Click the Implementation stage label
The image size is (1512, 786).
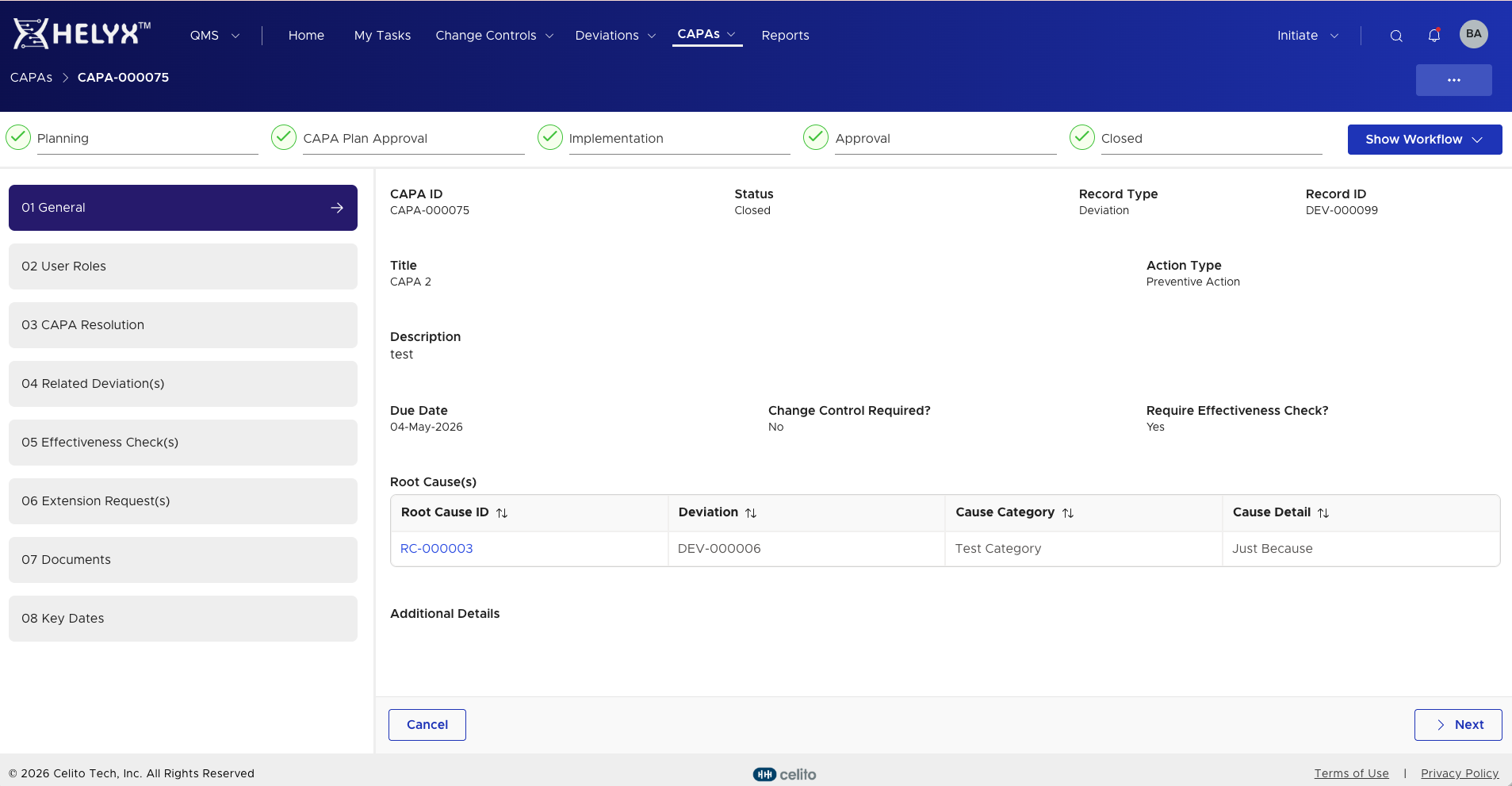[616, 138]
